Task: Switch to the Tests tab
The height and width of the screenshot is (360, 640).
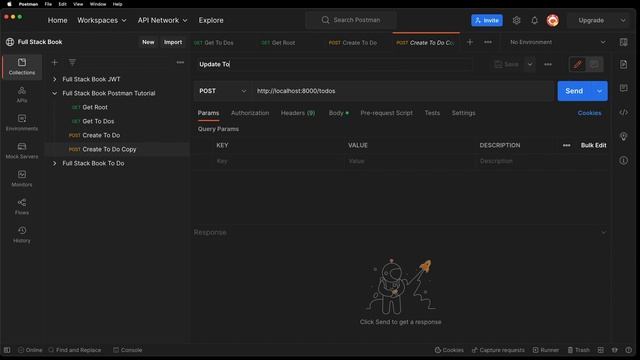Action: 432,113
